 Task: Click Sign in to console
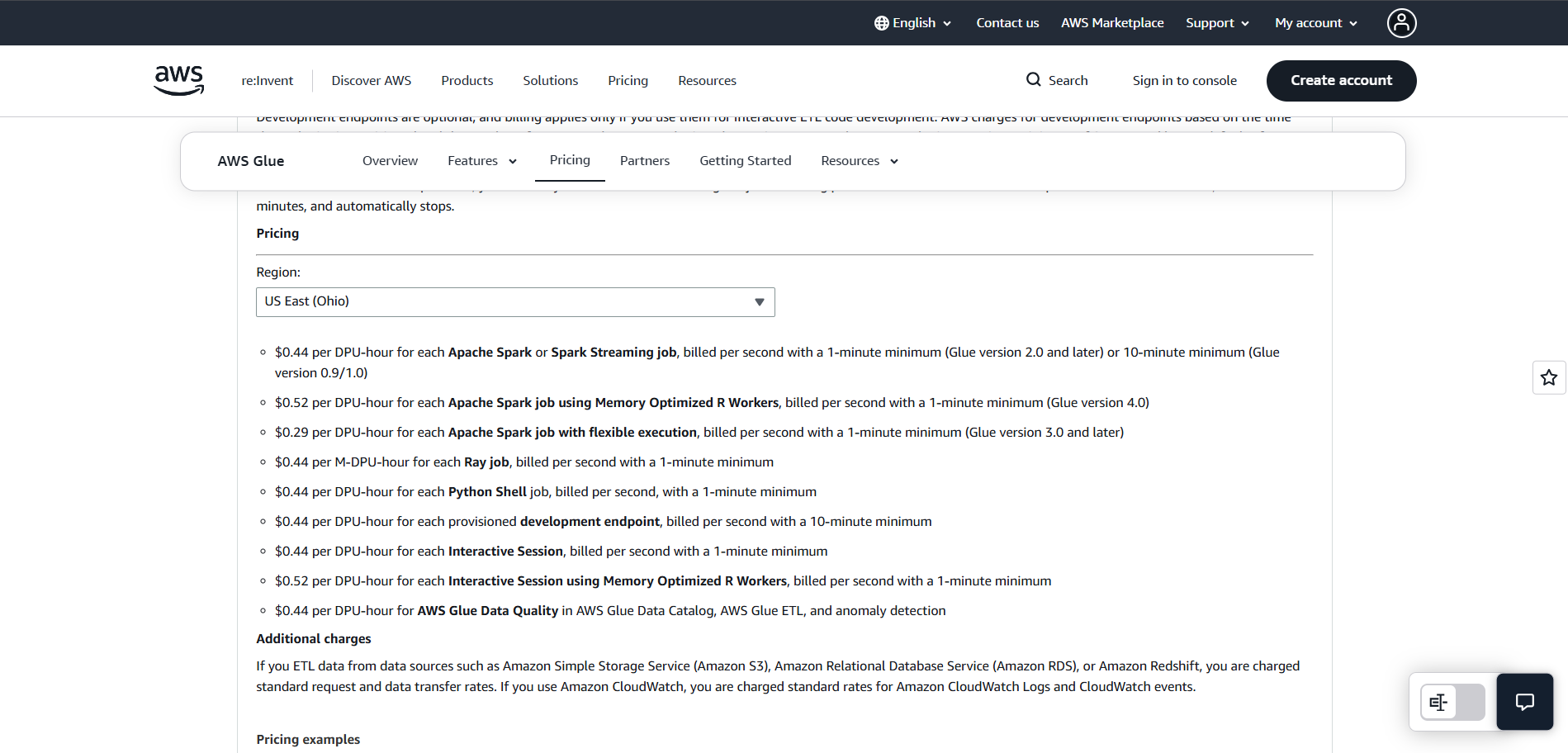click(x=1185, y=81)
